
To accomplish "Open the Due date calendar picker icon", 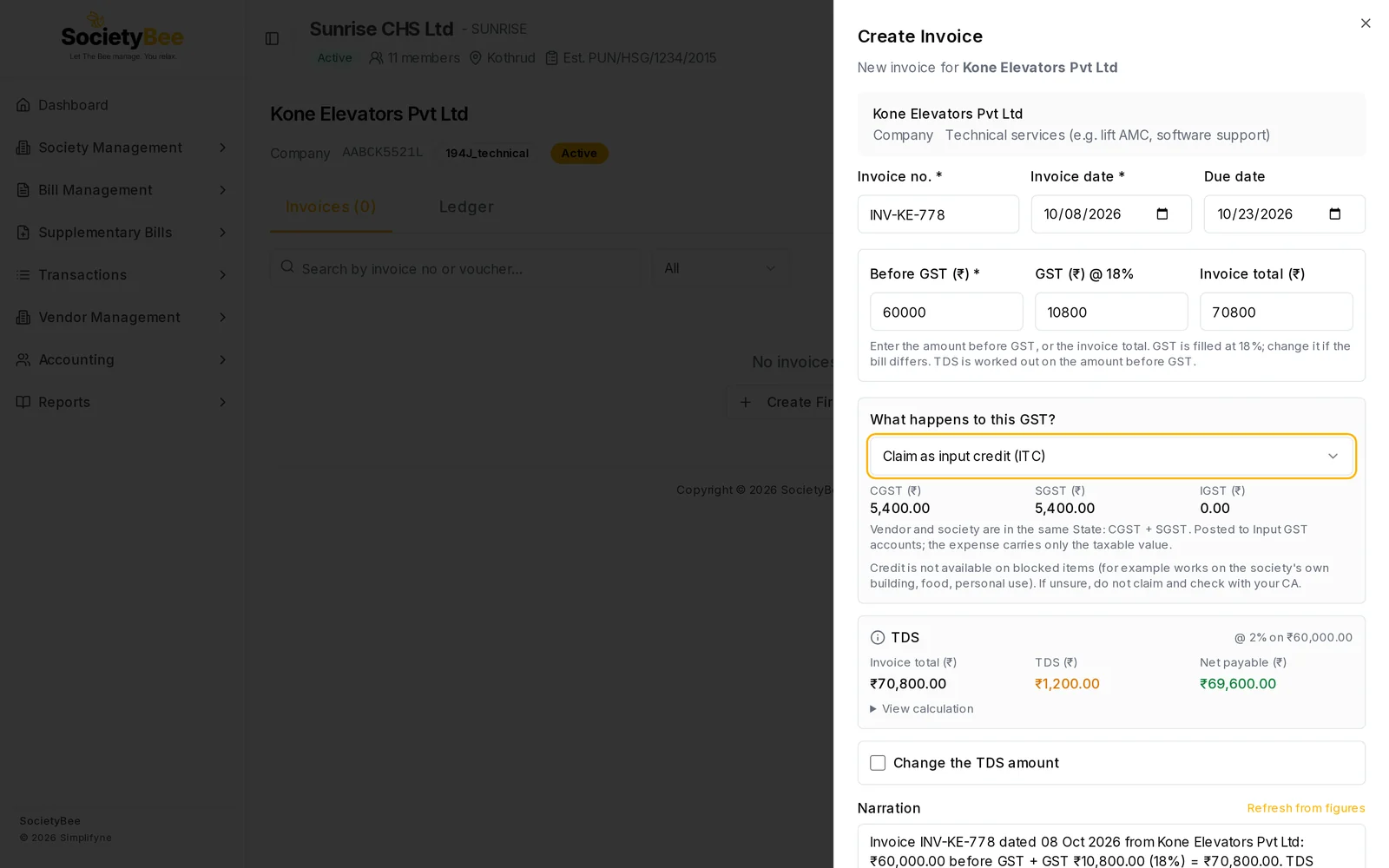I will point(1335,214).
